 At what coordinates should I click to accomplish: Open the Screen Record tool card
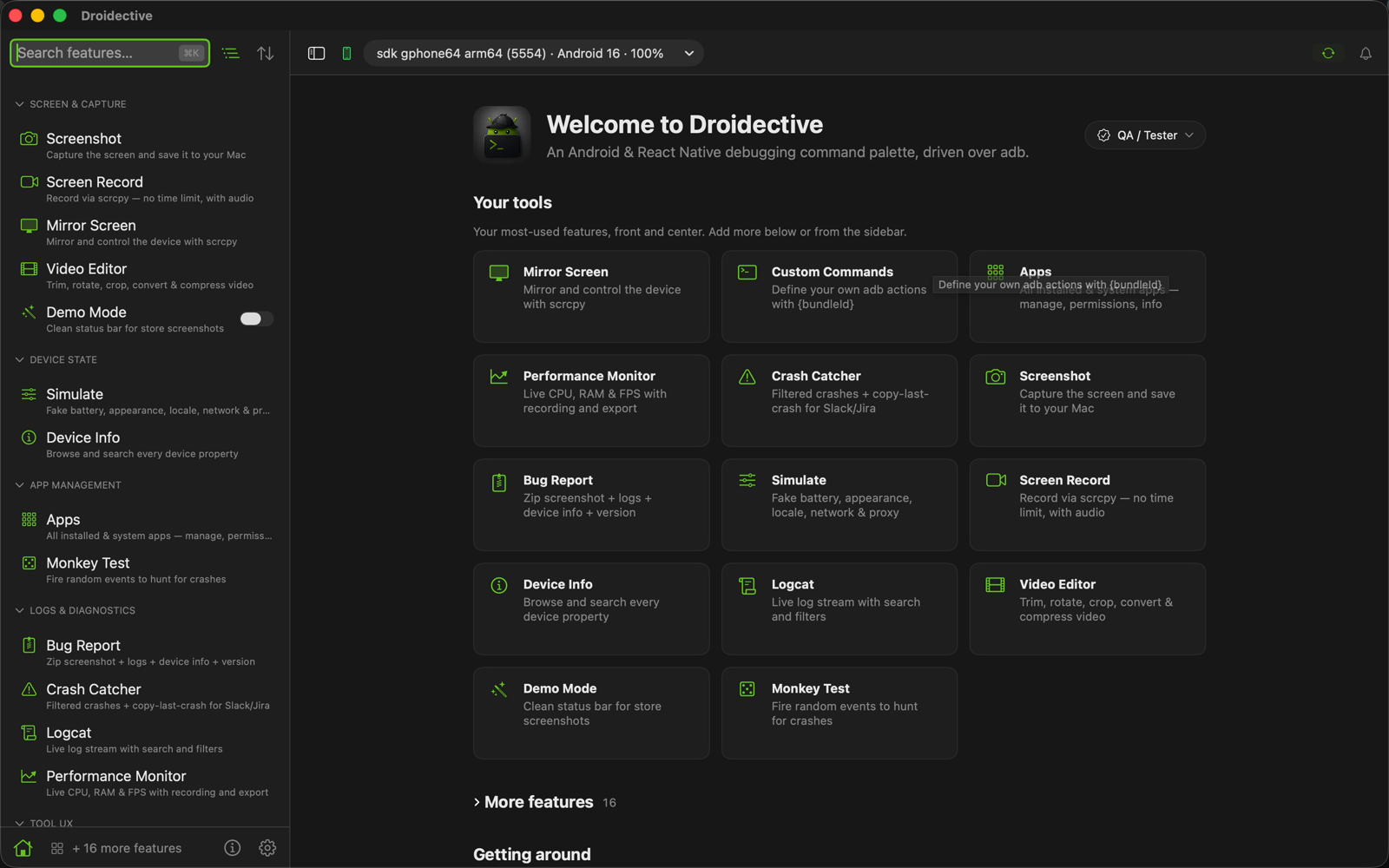pos(1088,505)
